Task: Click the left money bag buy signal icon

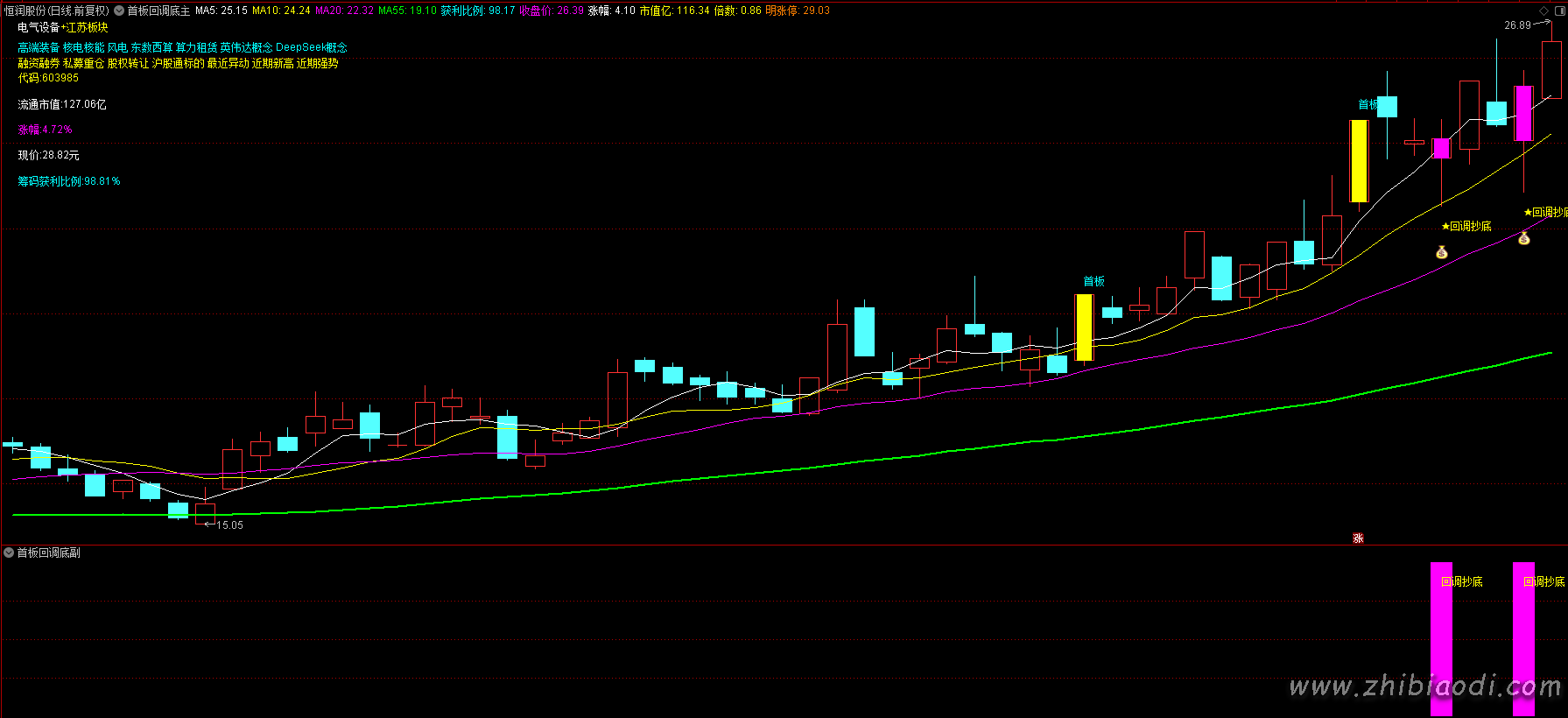Action: [x=1442, y=253]
